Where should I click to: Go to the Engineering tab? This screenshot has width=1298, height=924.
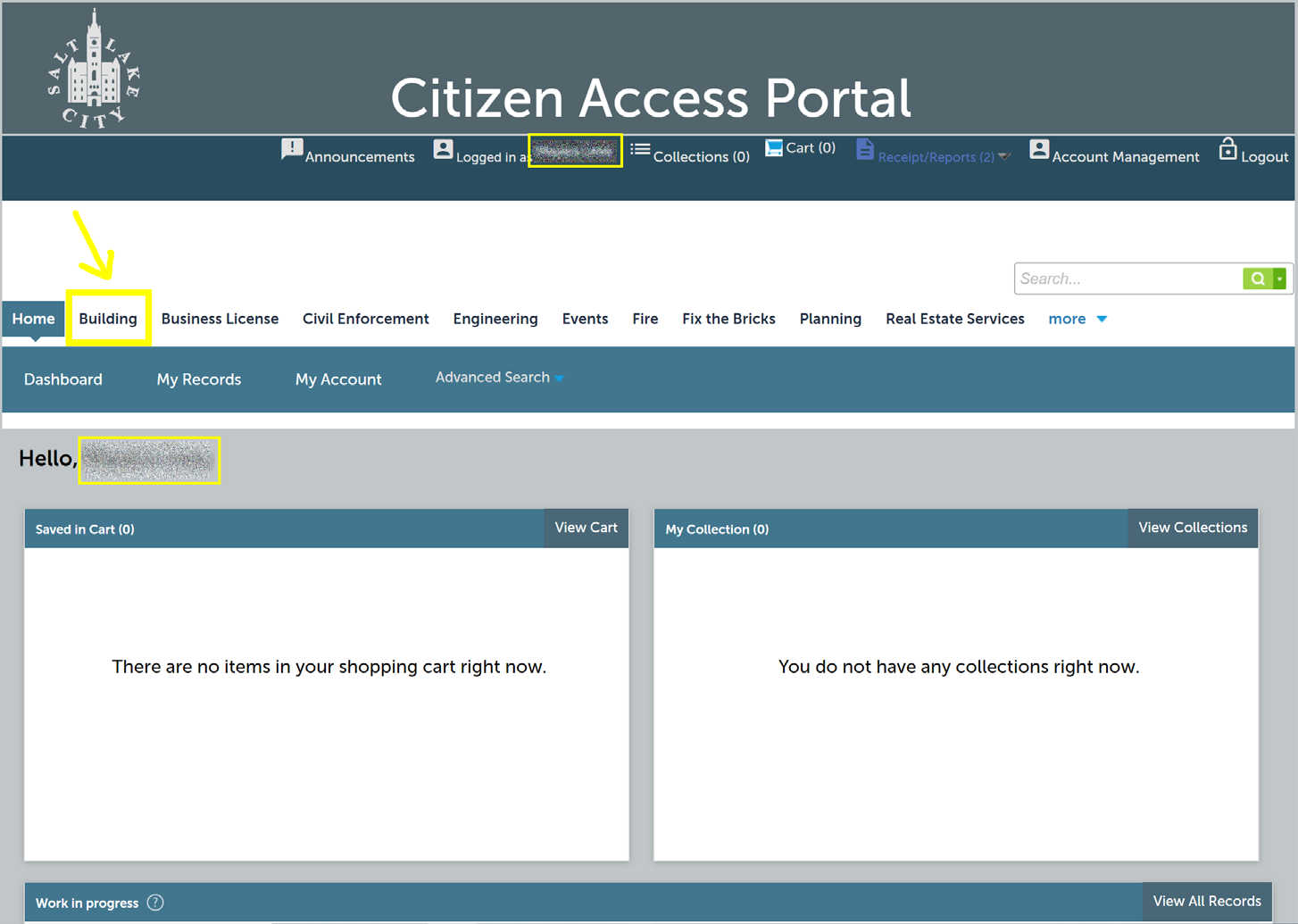coord(495,319)
